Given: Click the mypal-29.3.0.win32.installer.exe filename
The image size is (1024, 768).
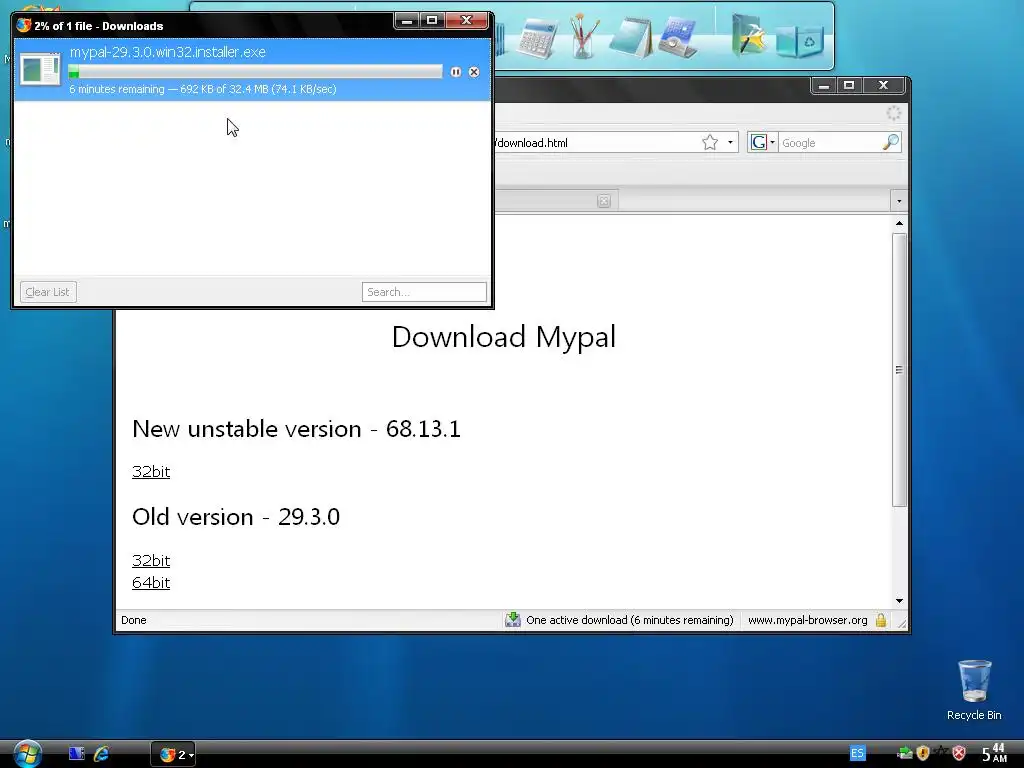Looking at the screenshot, I should point(168,52).
